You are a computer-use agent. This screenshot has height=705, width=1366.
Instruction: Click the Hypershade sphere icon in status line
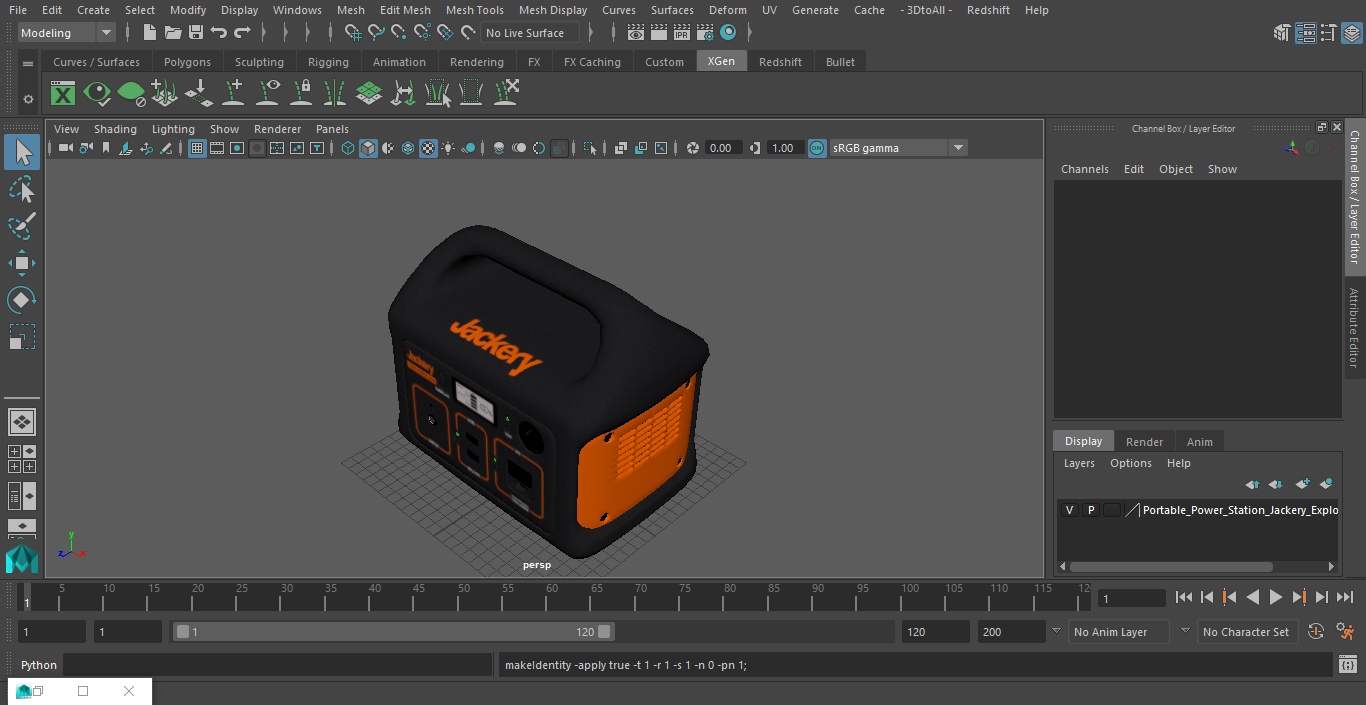728,33
